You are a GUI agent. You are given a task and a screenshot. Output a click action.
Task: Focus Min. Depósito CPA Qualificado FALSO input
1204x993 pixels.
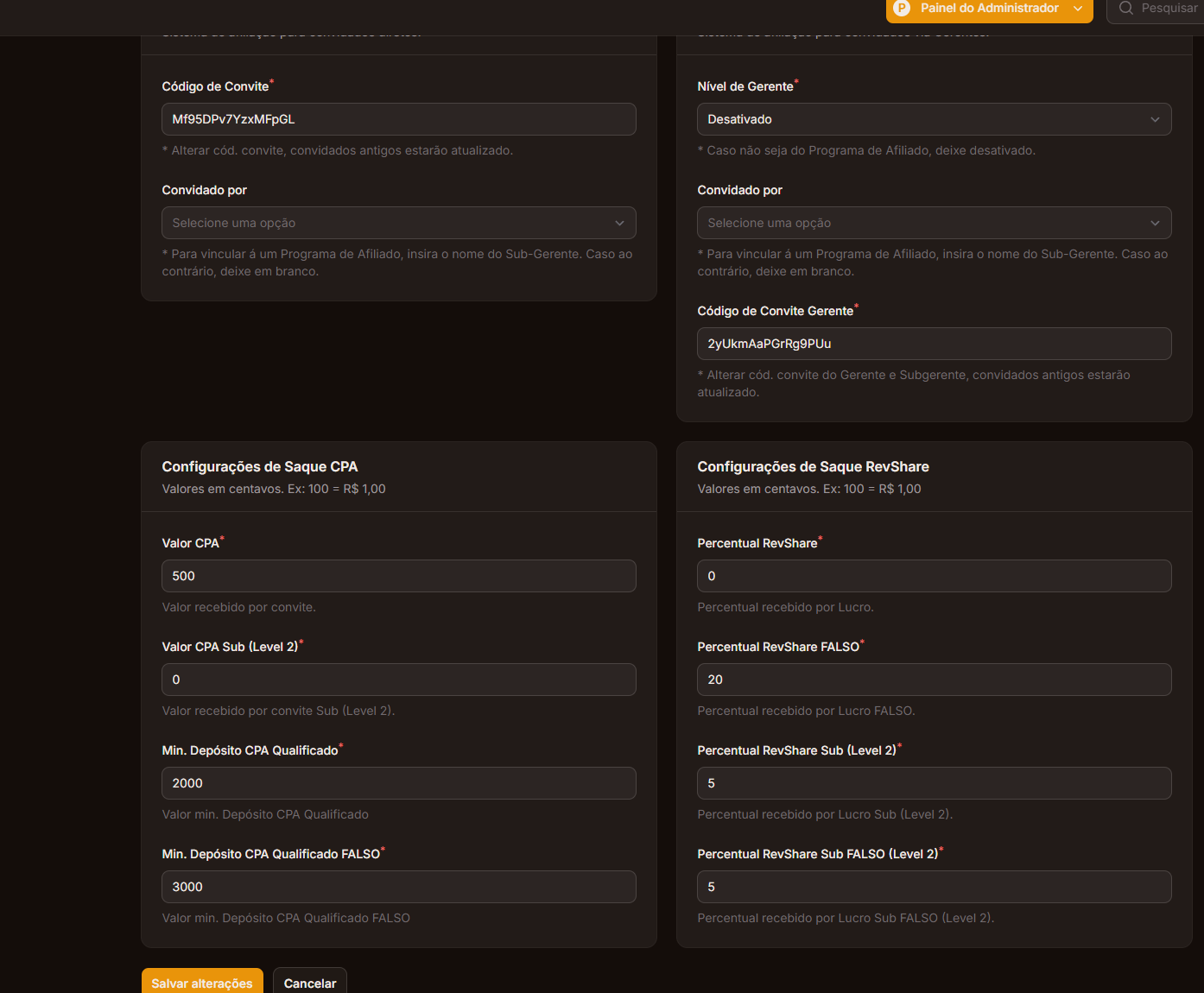click(x=398, y=887)
